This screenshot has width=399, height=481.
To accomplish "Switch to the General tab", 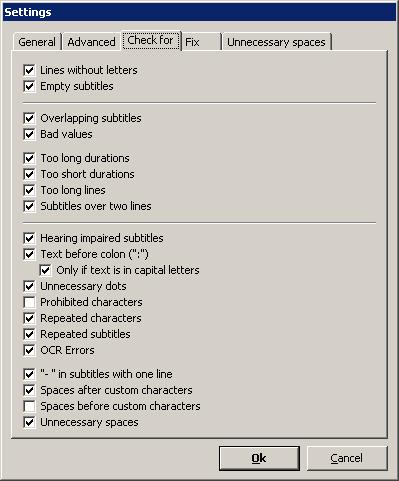I will [x=37, y=42].
